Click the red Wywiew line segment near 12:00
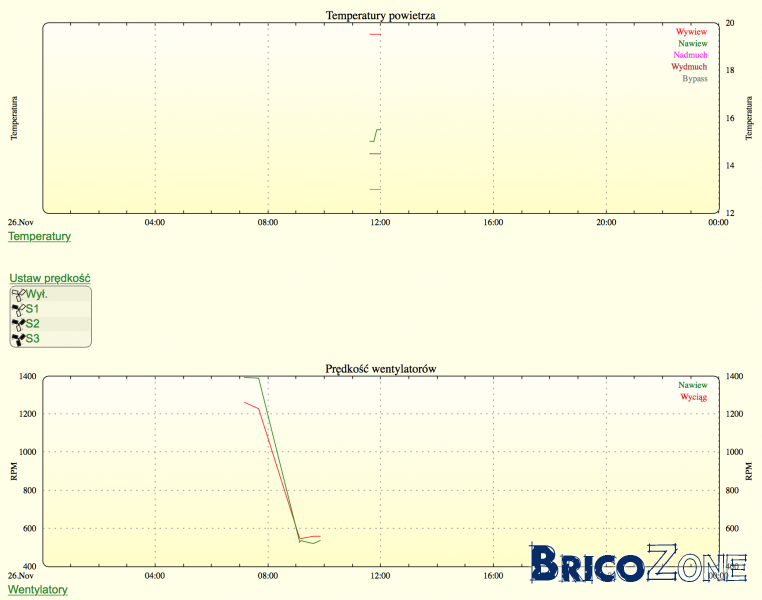Screen dimensions: 762x600 tap(375, 34)
